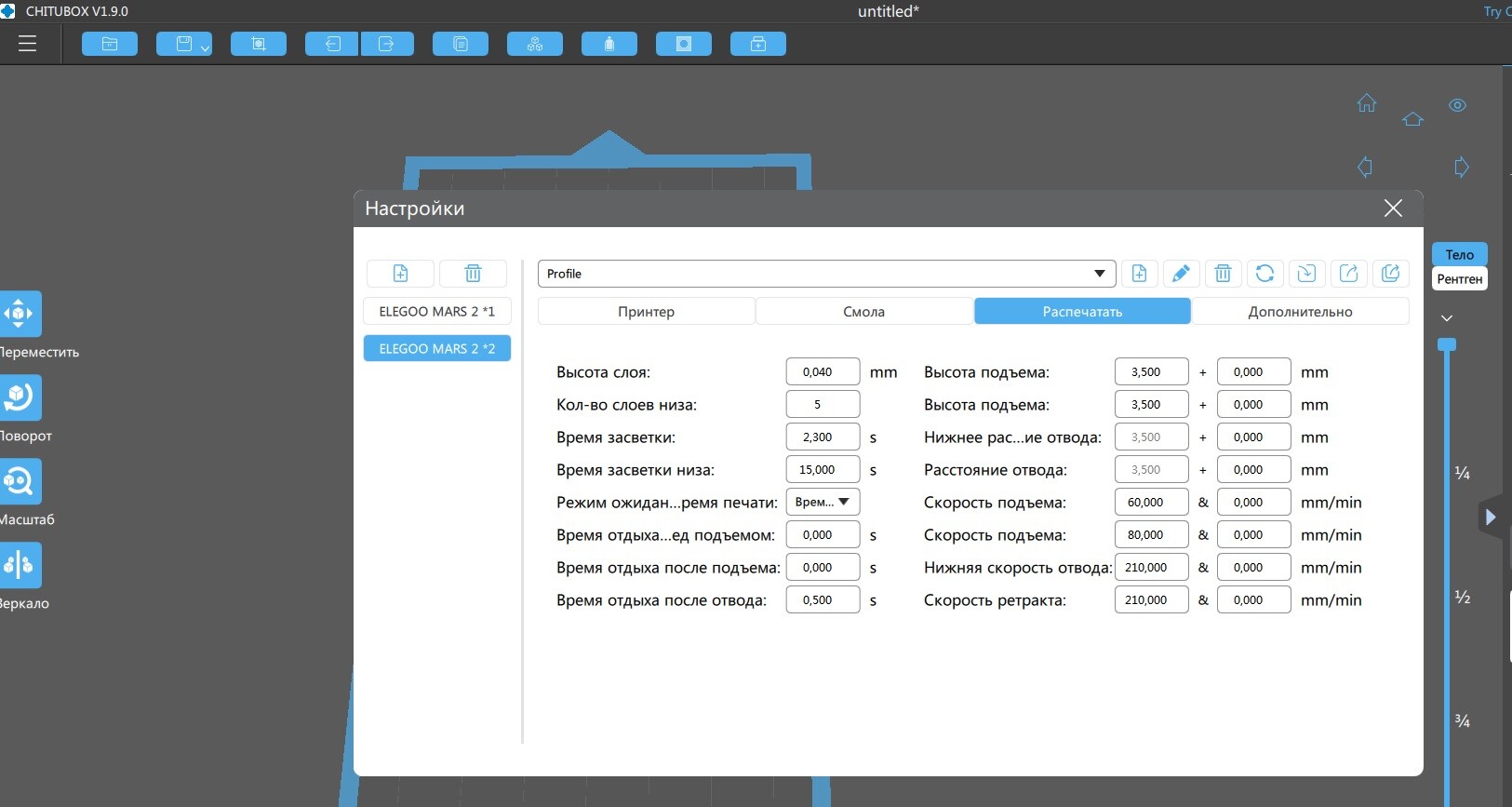
Task: Select the Rotate (Поворот) tool
Action: coord(20,397)
